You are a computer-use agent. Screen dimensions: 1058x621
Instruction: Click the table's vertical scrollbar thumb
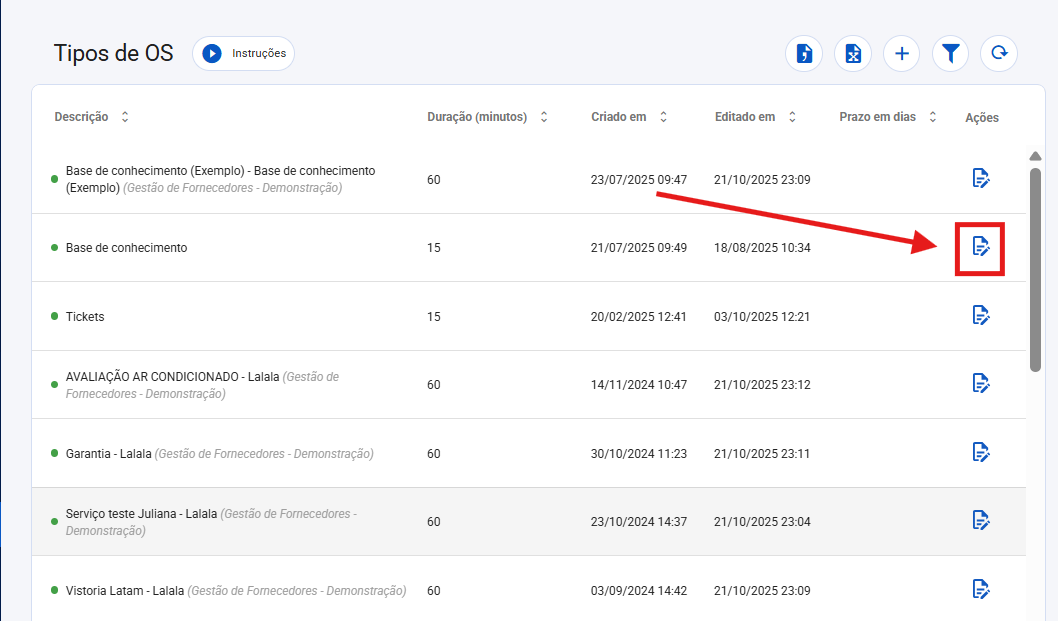[1035, 268]
